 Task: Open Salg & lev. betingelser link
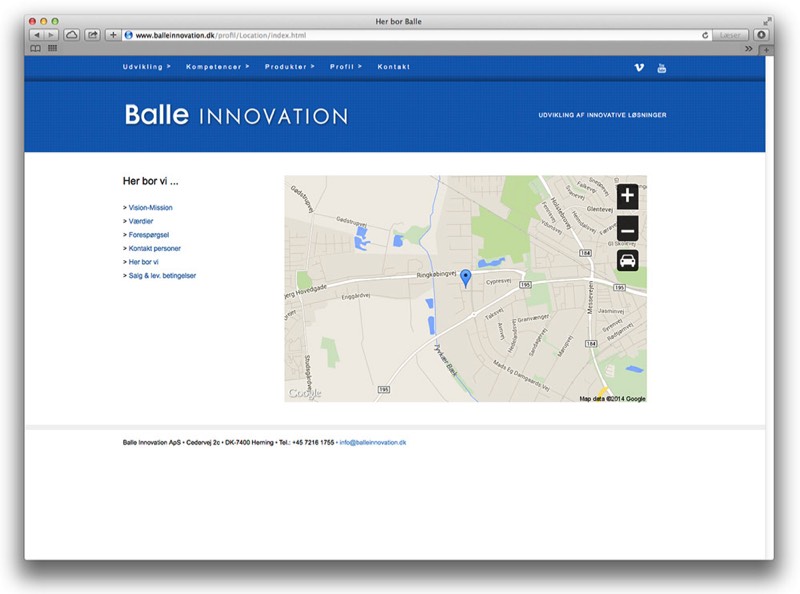[x=162, y=276]
